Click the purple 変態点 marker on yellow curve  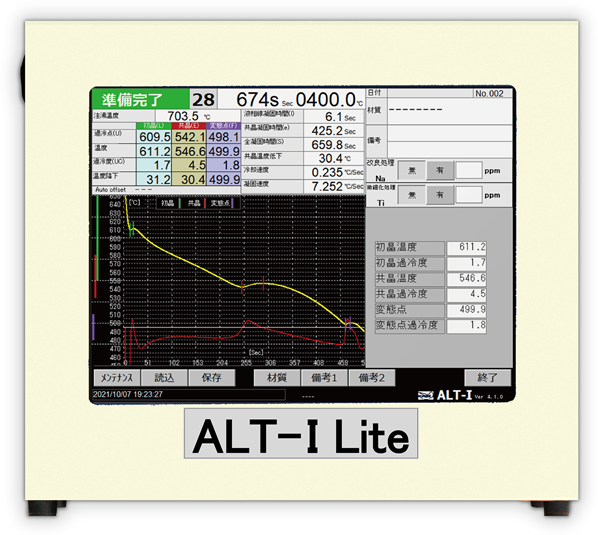point(348,323)
